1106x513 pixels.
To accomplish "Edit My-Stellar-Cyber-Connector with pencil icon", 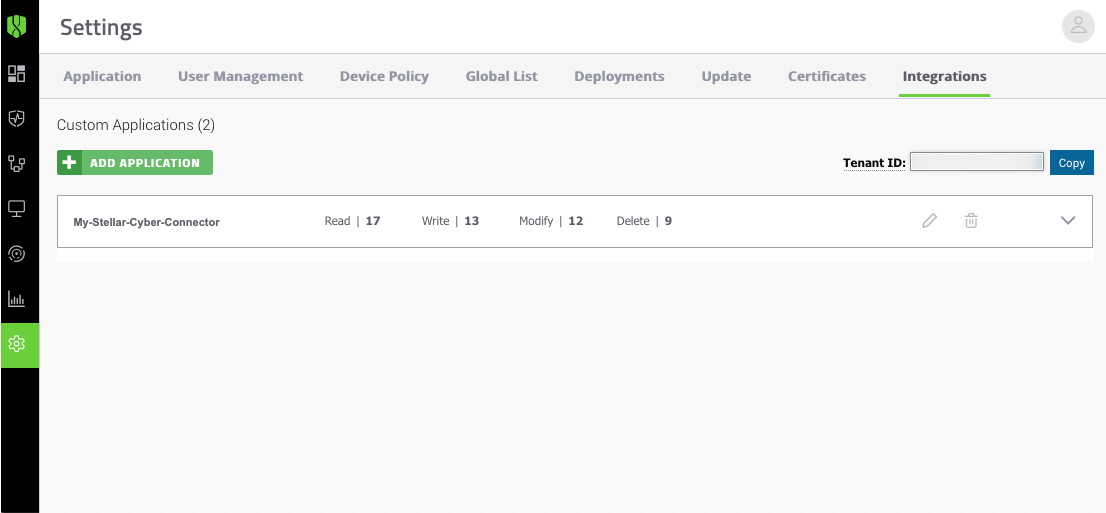I will pyautogui.click(x=930, y=221).
